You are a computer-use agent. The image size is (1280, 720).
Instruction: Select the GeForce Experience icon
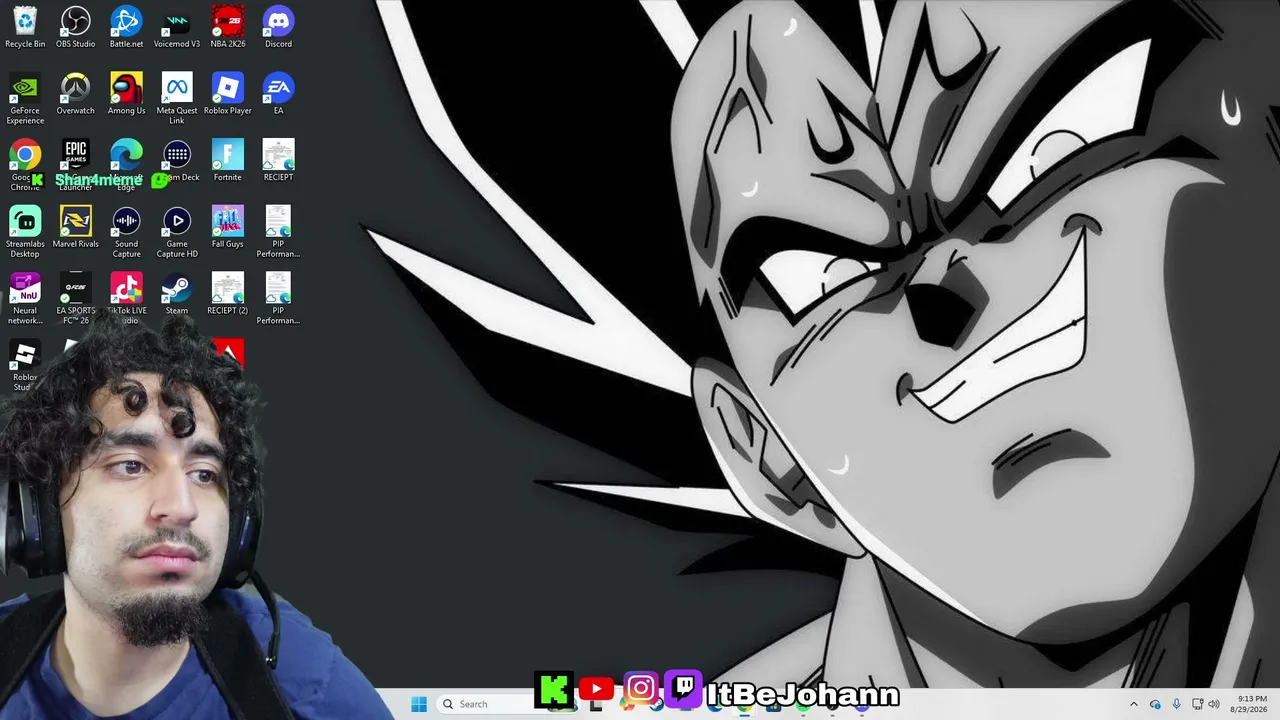click(x=25, y=99)
